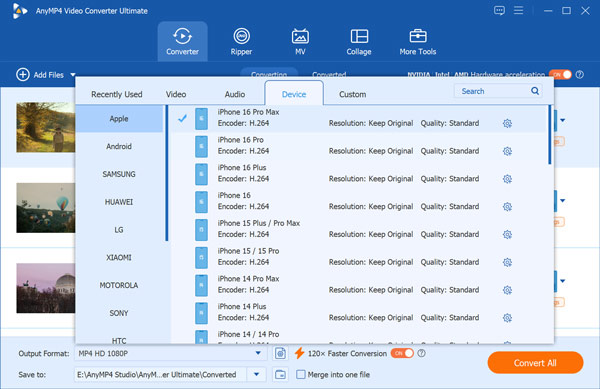Image resolution: width=600 pixels, height=389 pixels.
Task: Expand format dropdown of third video
Action: click(562, 281)
